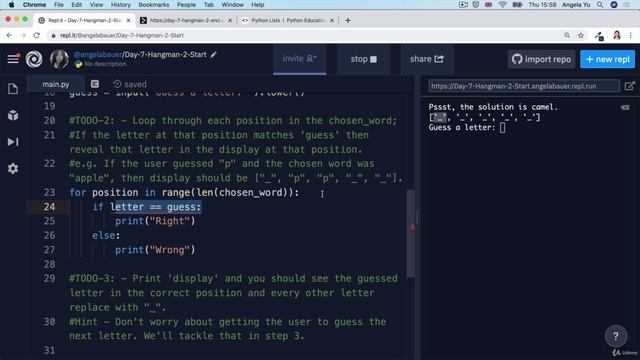Open the Settings gear in sidebar
This screenshot has width=640, height=360.
tap(13, 169)
